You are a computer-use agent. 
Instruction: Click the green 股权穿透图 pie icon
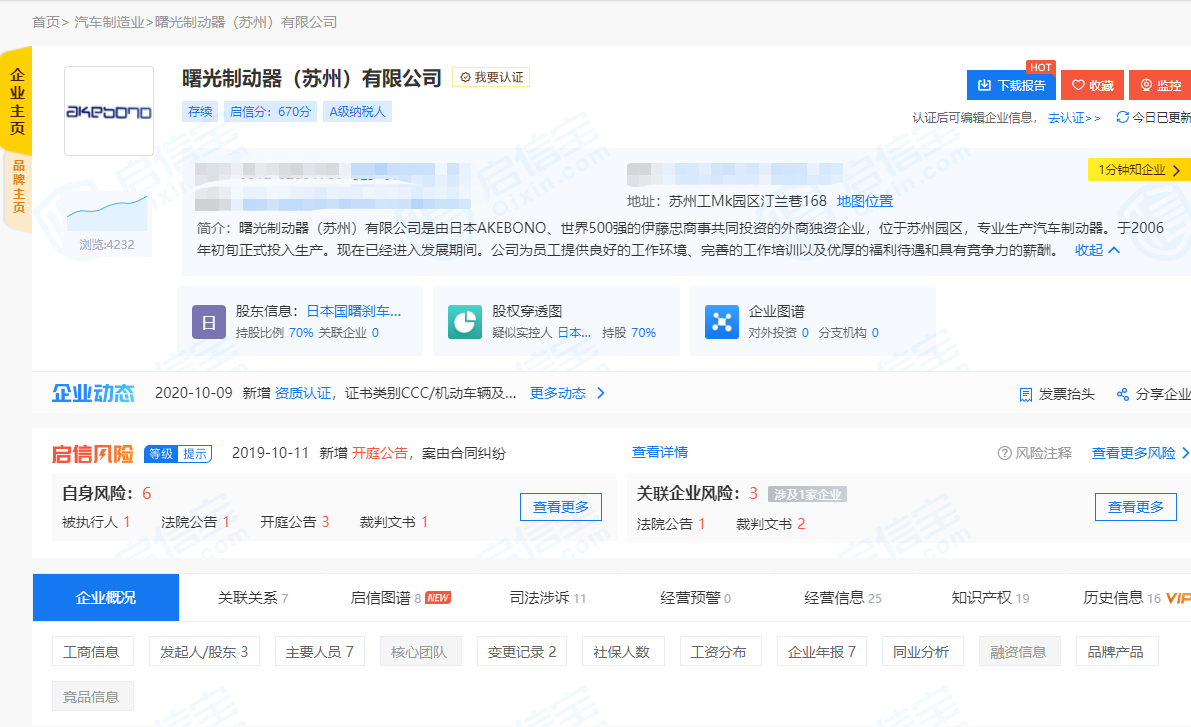(465, 322)
